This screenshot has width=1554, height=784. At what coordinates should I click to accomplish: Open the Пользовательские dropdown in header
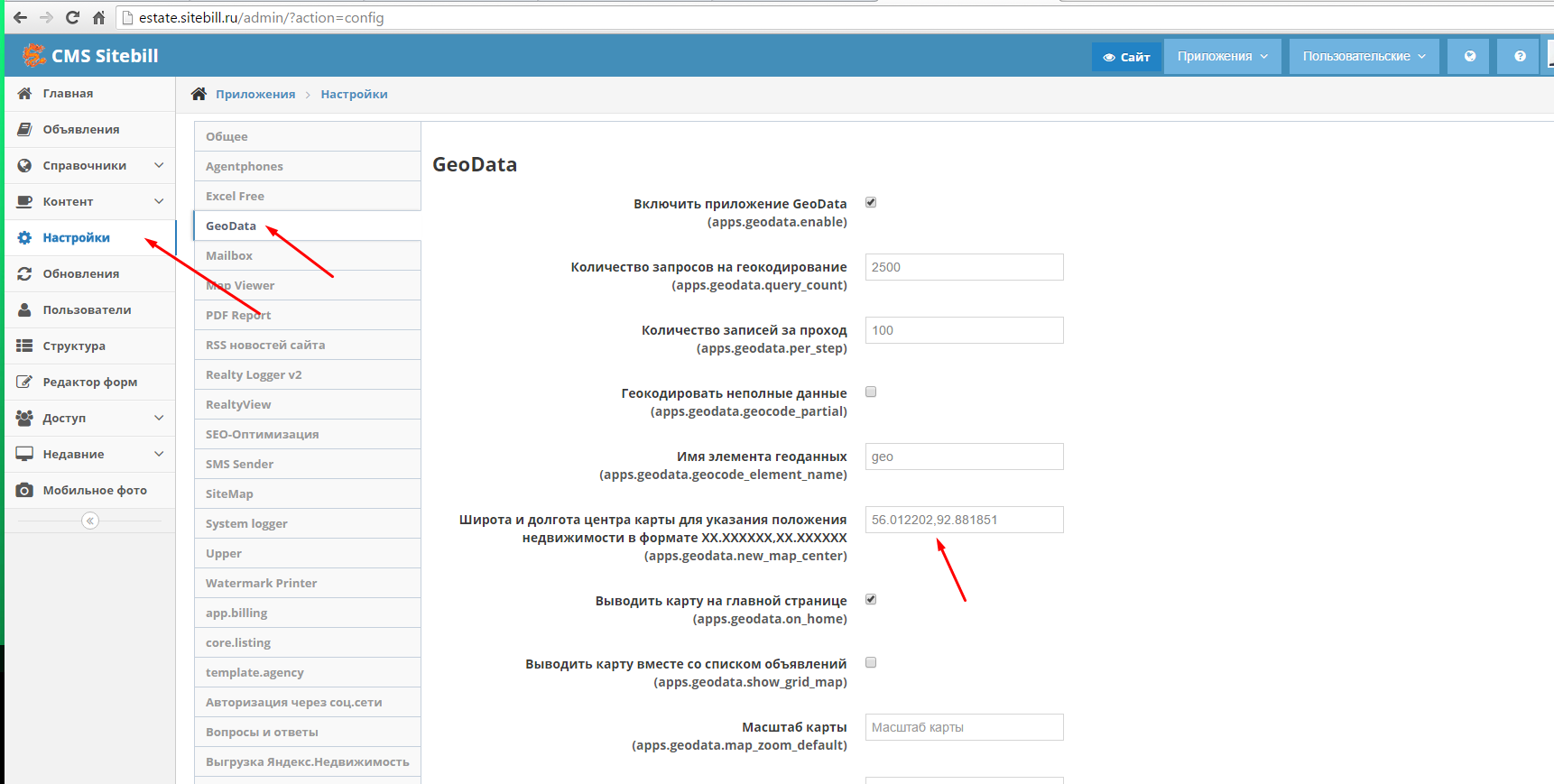[x=1364, y=56]
